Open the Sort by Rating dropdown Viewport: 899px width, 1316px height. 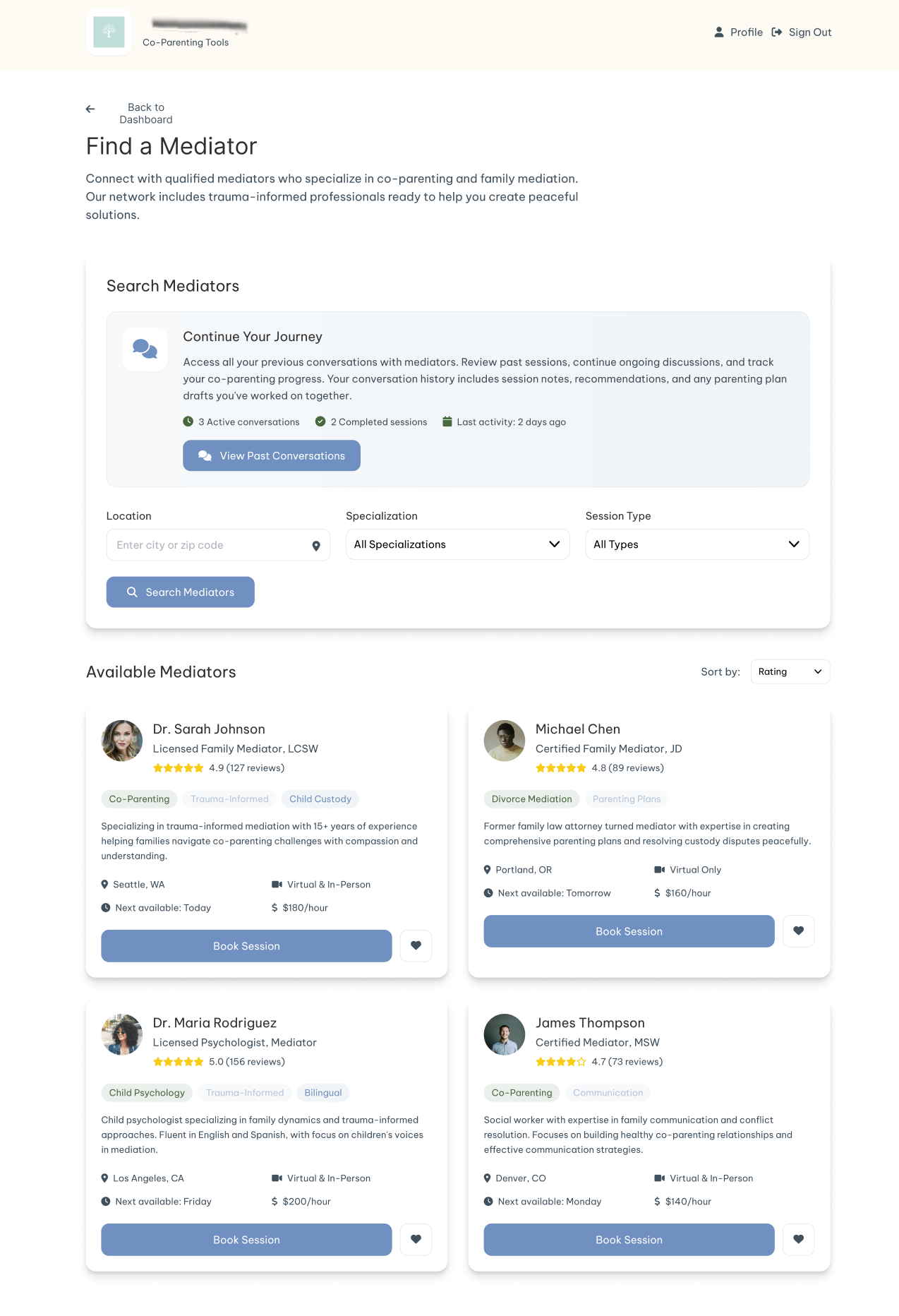click(x=790, y=672)
